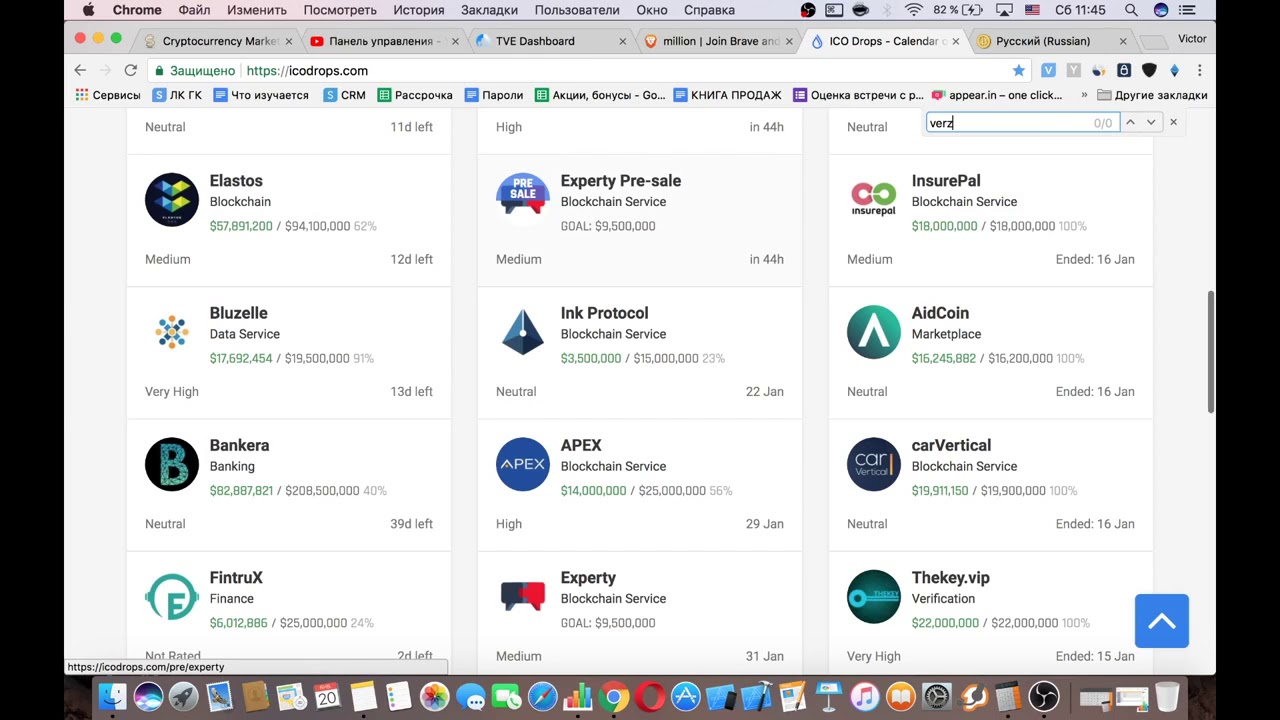Click the page vertical scrollbar thumb
This screenshot has width=1280, height=720.
point(1211,350)
